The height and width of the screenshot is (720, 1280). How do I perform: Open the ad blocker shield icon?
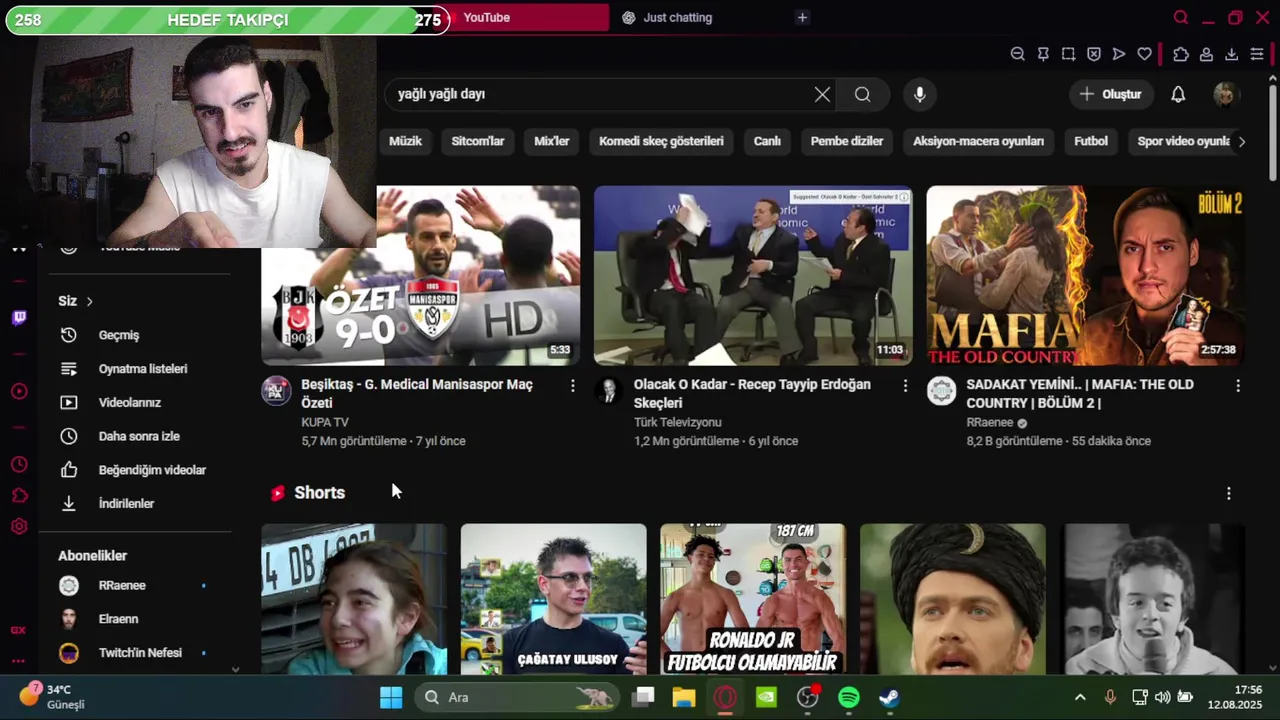pos(1094,54)
